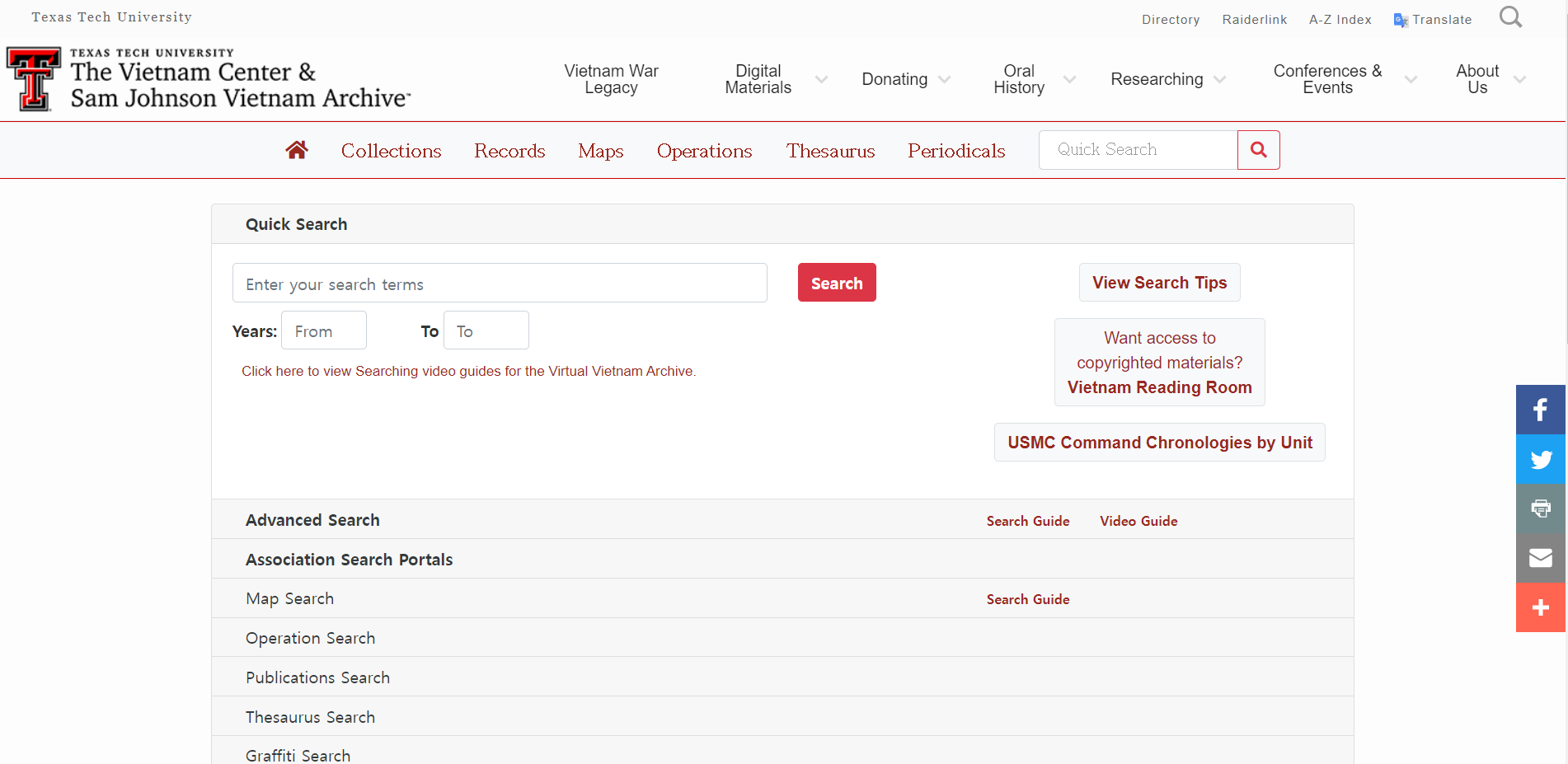This screenshot has width=1568, height=764.
Task: Click the print icon in sidebar
Action: pyautogui.click(x=1540, y=509)
